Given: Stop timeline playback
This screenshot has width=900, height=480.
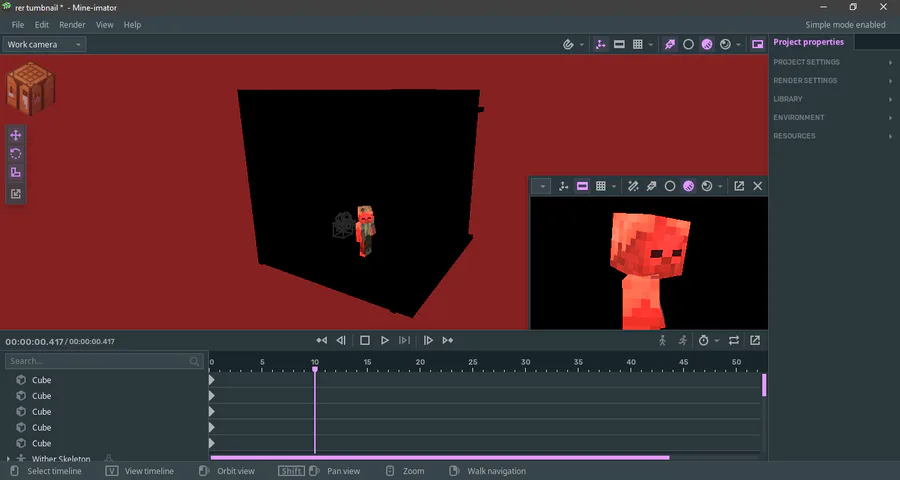Looking at the screenshot, I should coord(364,340).
